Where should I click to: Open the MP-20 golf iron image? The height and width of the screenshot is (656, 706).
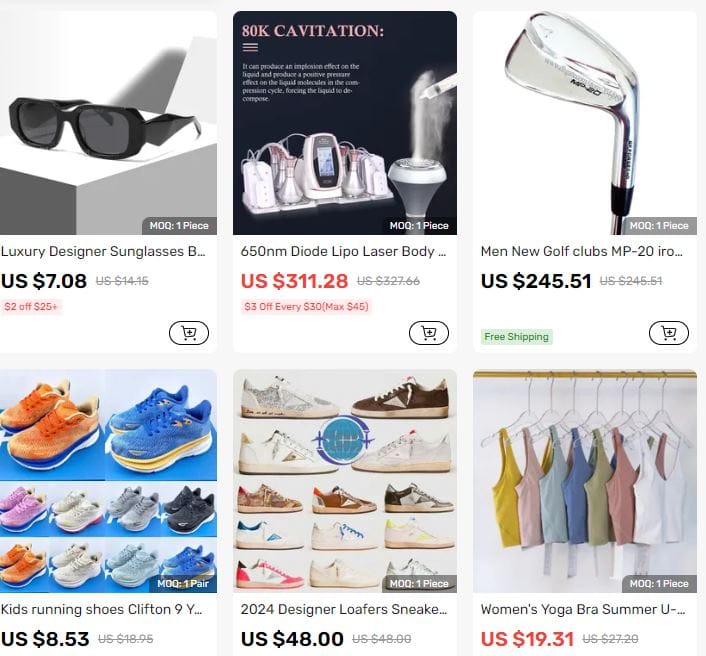[585, 123]
